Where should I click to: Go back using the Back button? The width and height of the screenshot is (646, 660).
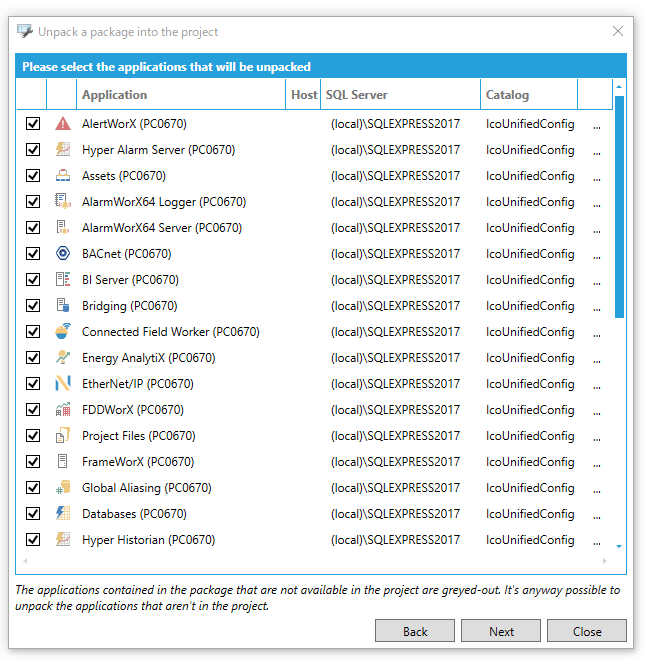click(415, 631)
